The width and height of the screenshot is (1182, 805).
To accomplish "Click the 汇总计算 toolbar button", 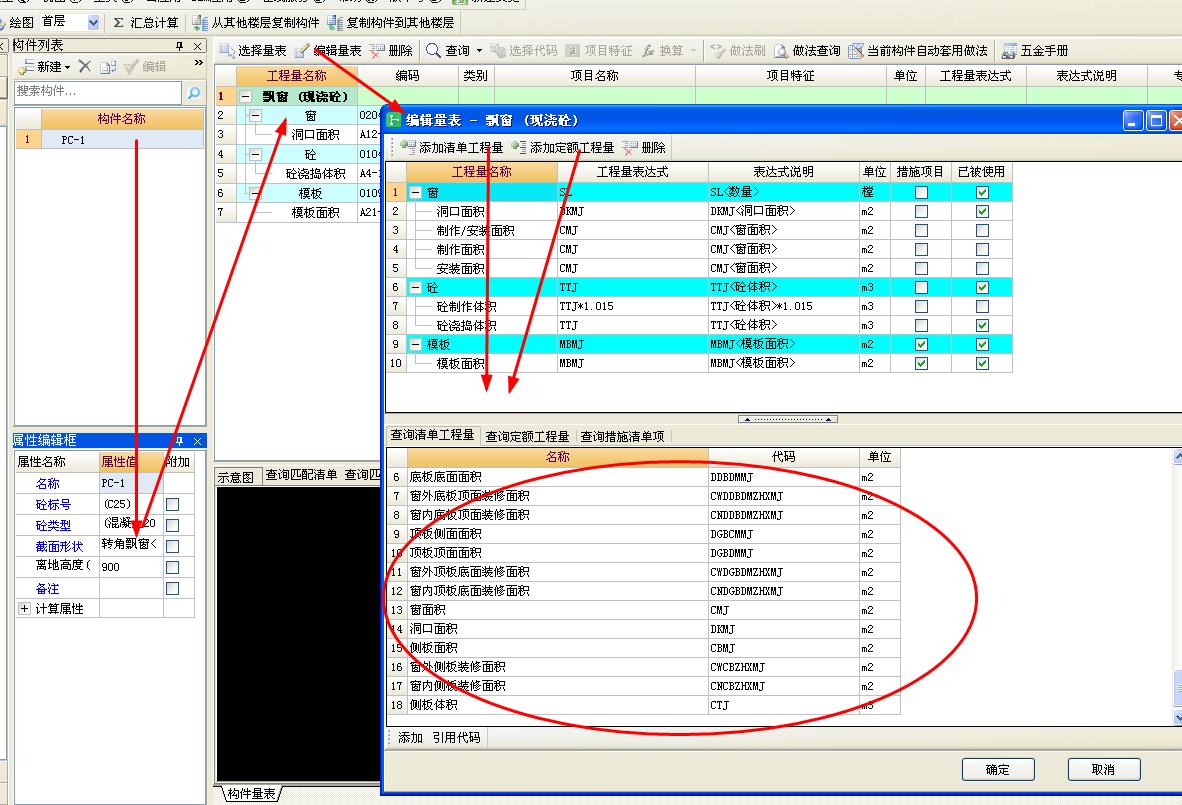I will tap(145, 23).
